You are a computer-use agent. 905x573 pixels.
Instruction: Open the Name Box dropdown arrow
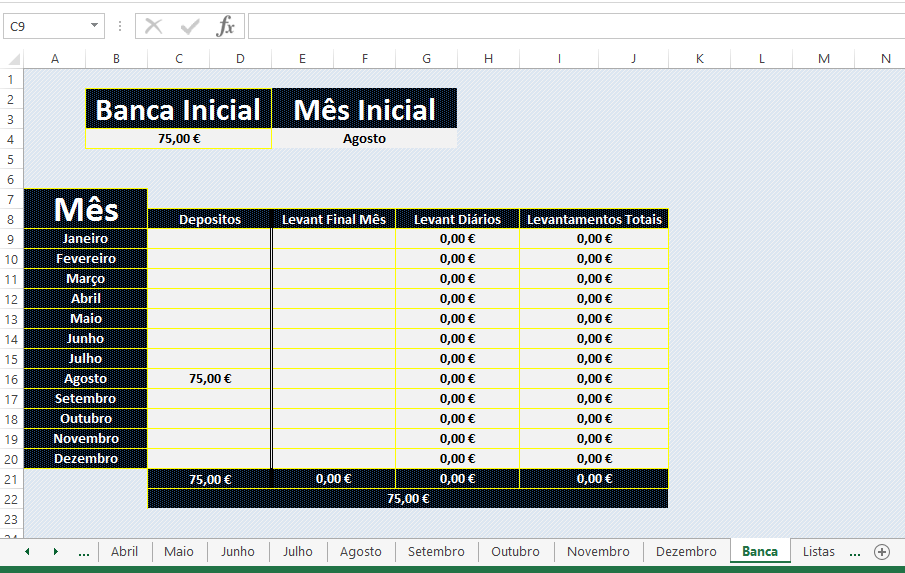tap(94, 25)
